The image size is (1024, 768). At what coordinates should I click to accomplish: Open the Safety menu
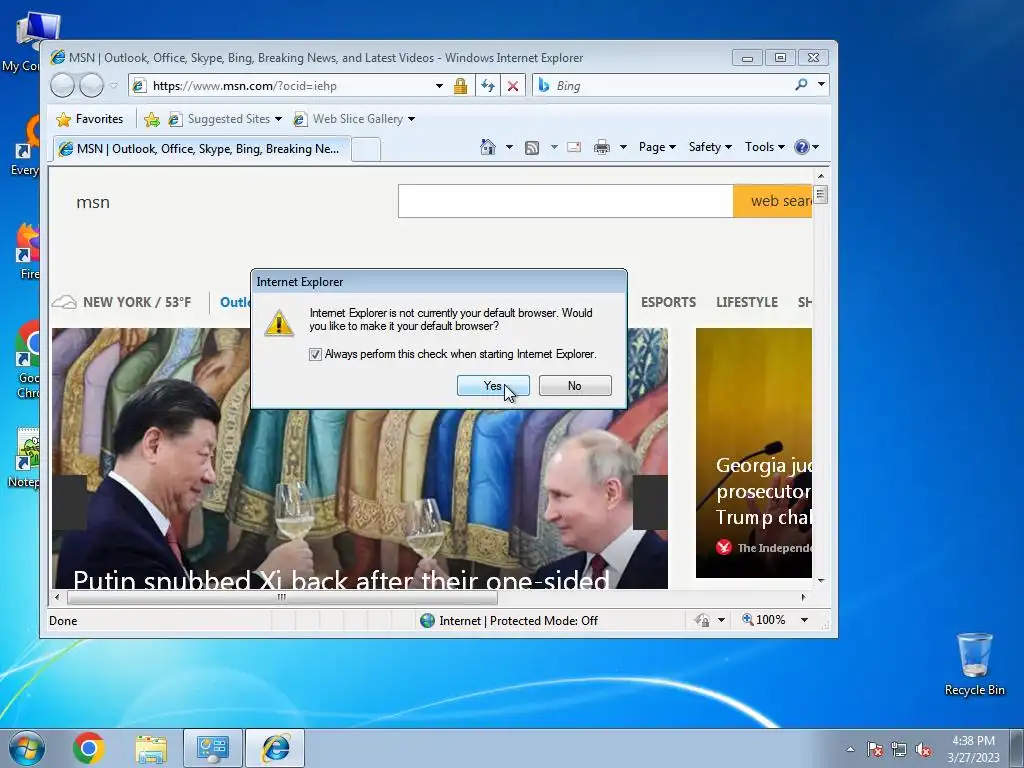pyautogui.click(x=710, y=147)
